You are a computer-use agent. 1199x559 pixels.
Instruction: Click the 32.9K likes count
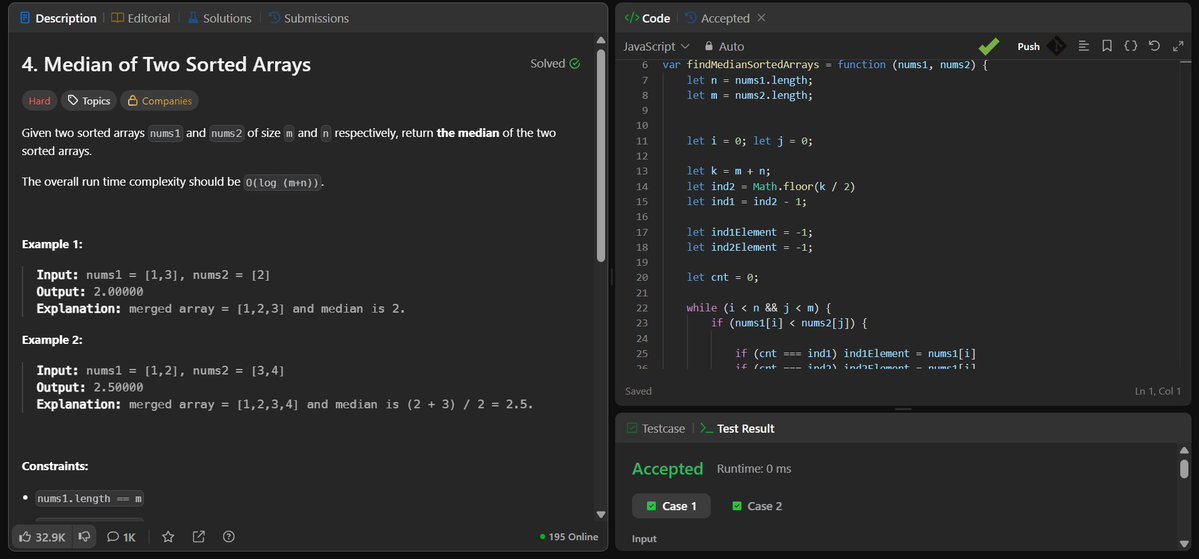(x=50, y=537)
